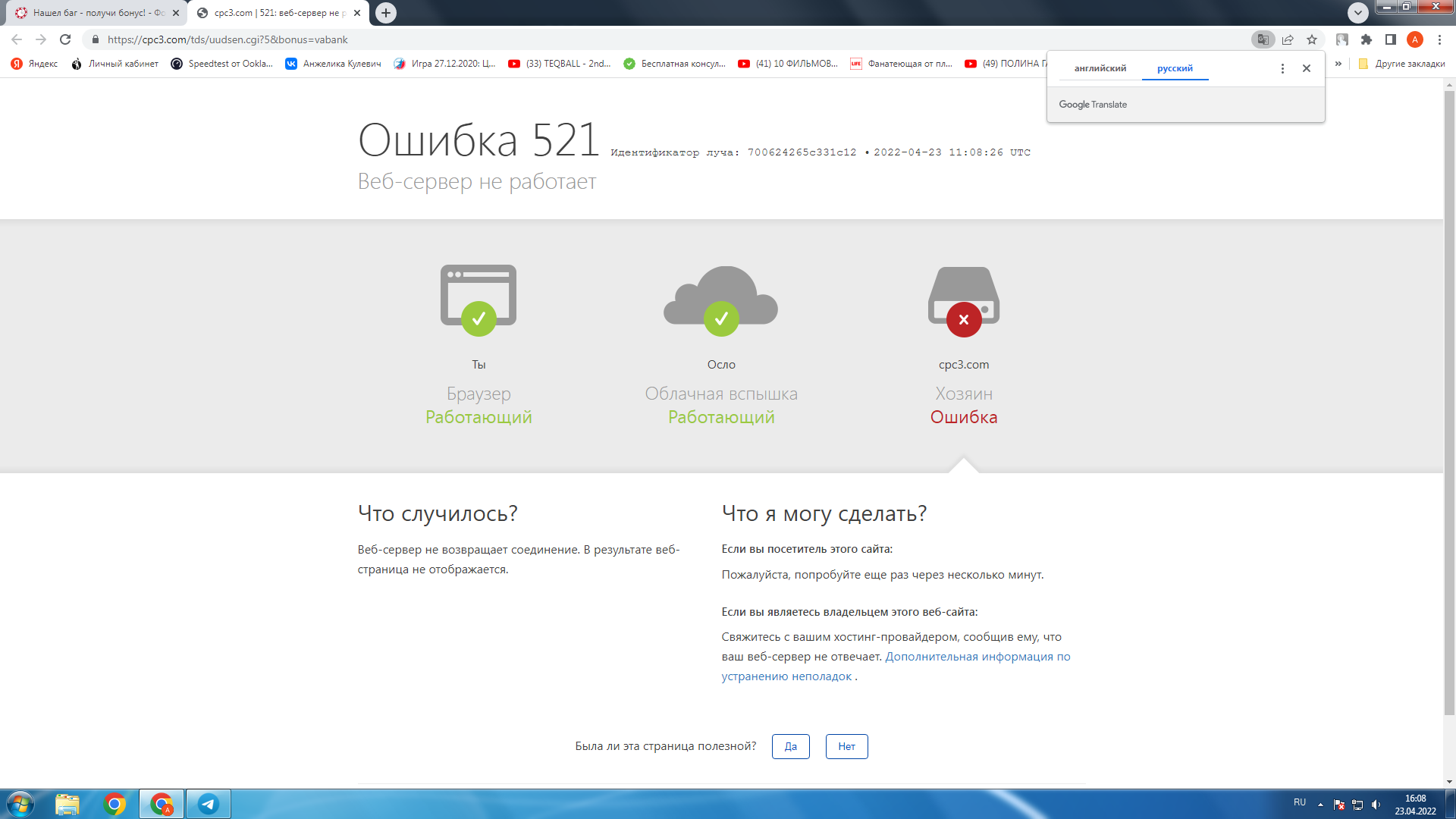Image resolution: width=1456 pixels, height=819 pixels.
Task: Select the русский translation tab
Action: [1175, 68]
